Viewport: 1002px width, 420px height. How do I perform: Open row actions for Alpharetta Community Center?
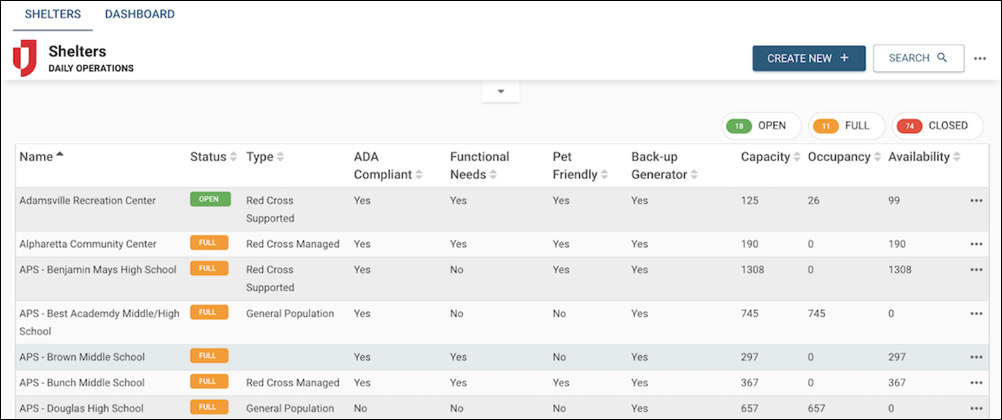click(976, 244)
